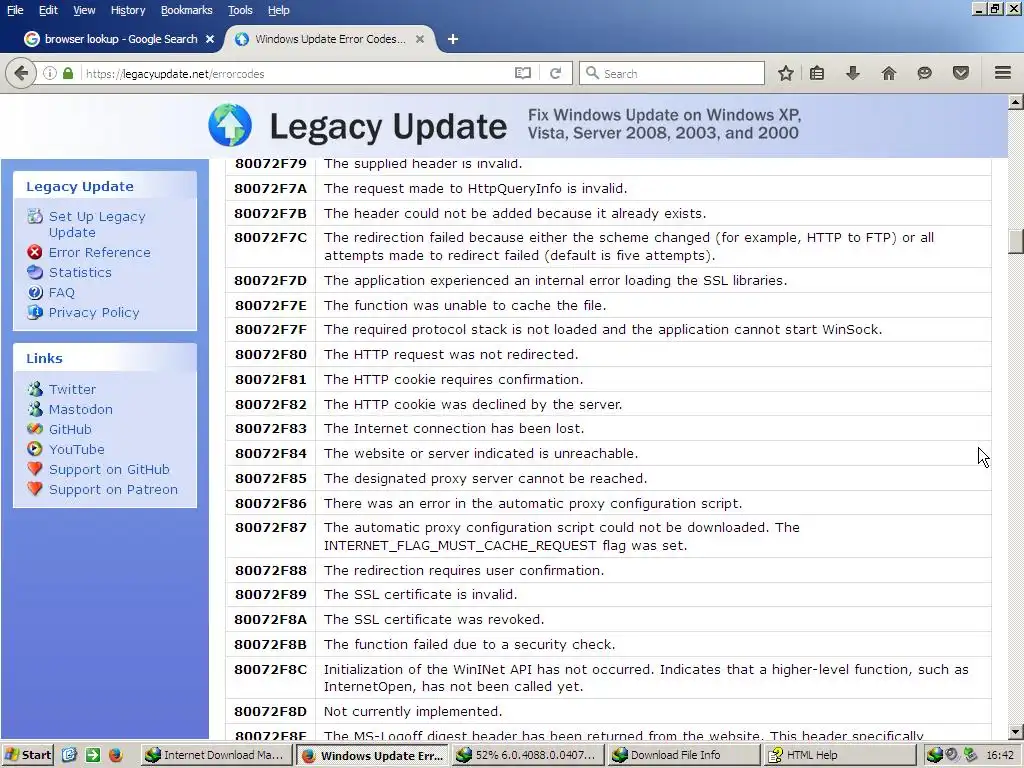Open the View menu
Viewport: 1024px width, 768px height.
[84, 10]
